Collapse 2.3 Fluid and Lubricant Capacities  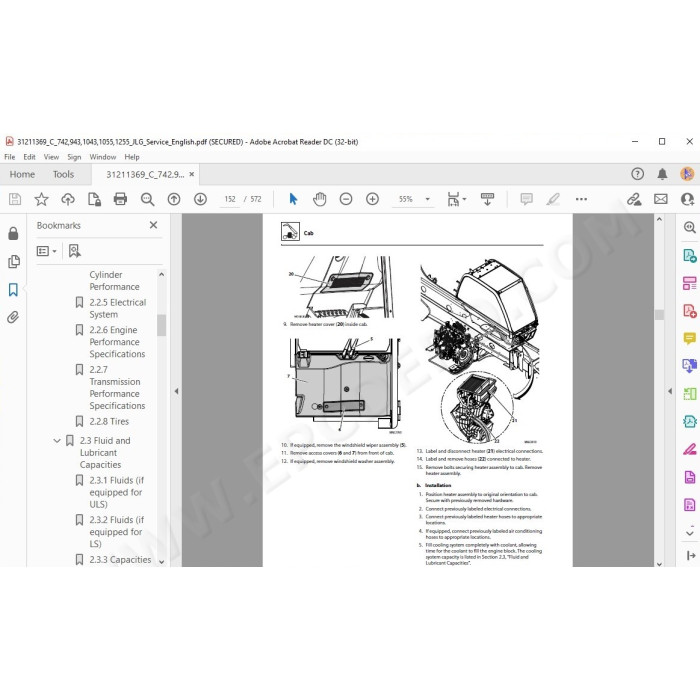coord(57,441)
